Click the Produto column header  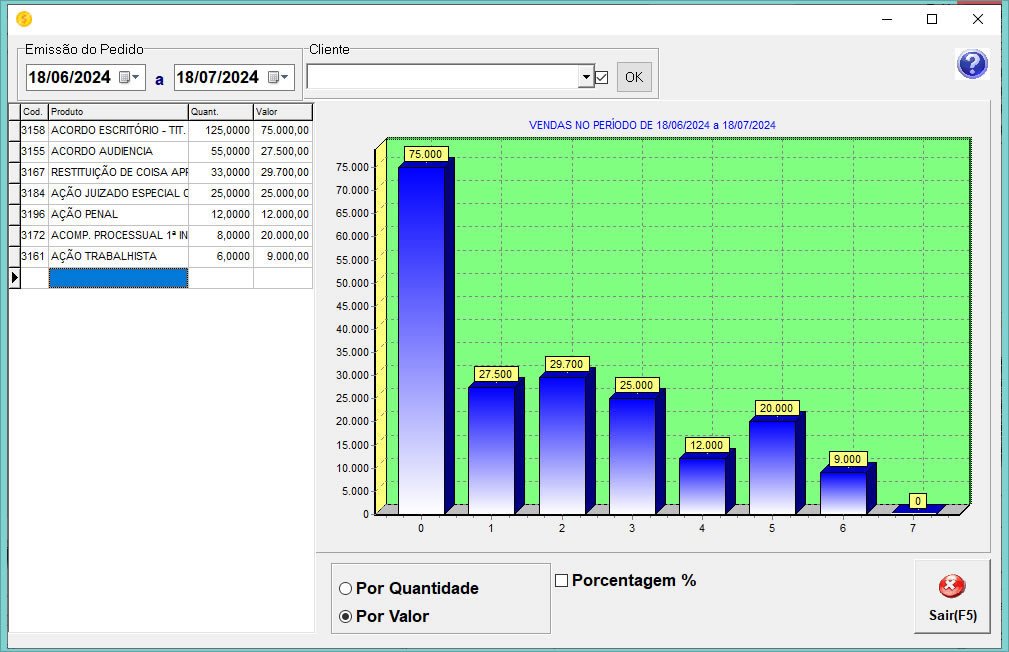tap(118, 111)
